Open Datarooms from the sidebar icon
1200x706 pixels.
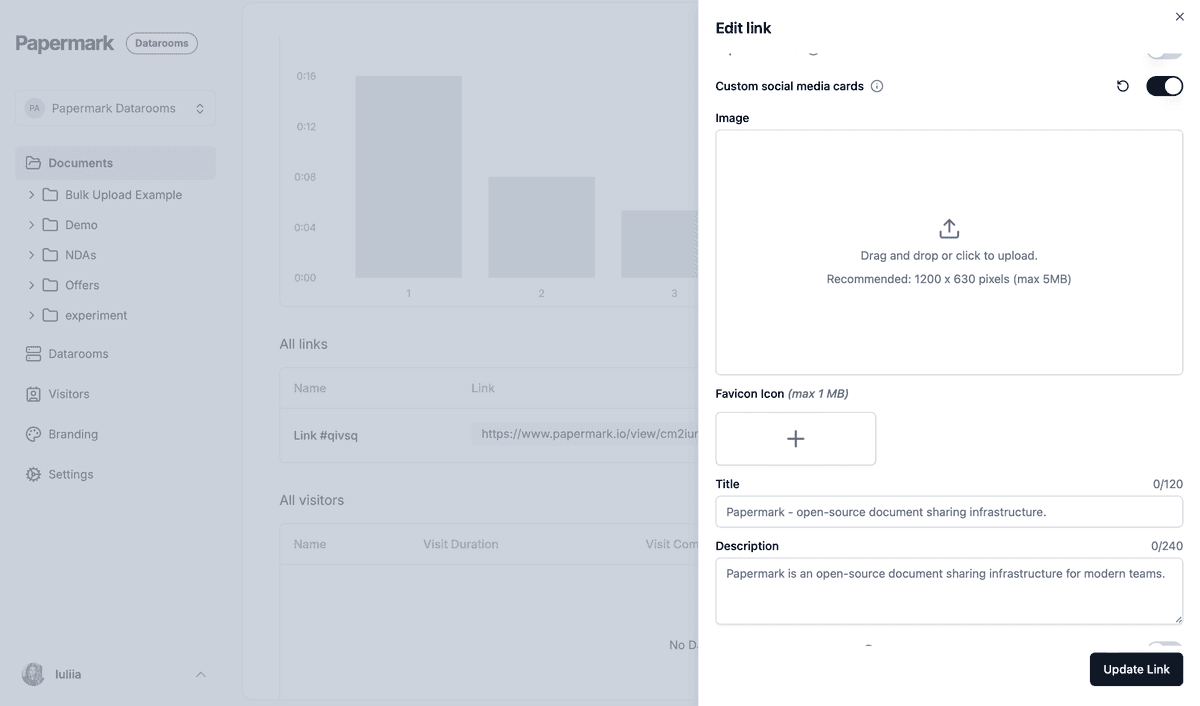(33, 354)
